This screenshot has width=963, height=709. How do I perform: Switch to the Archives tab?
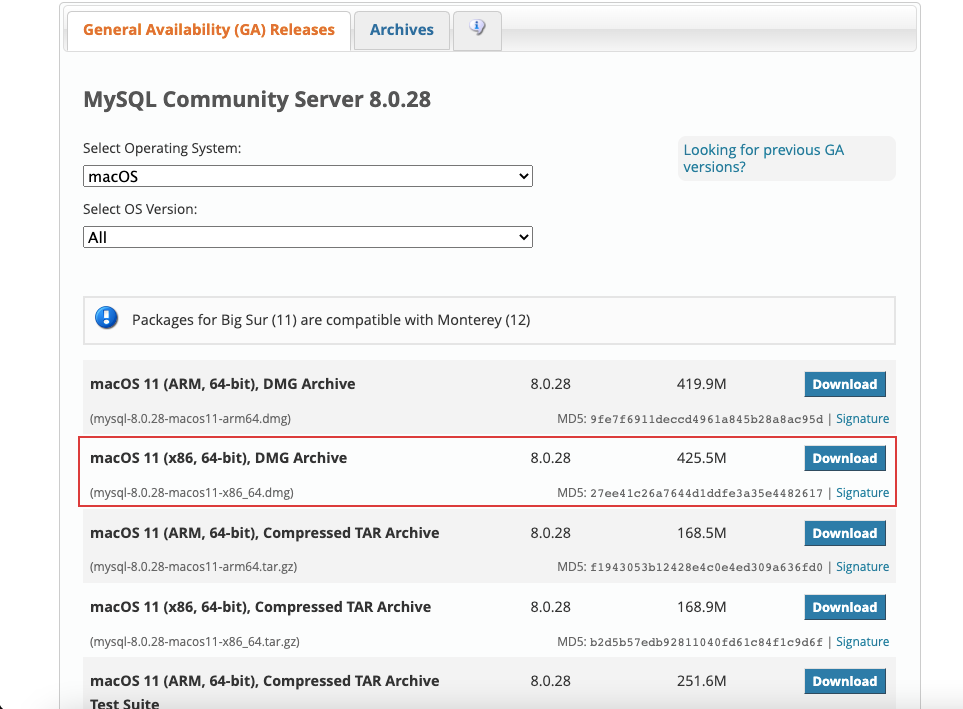pos(402,30)
